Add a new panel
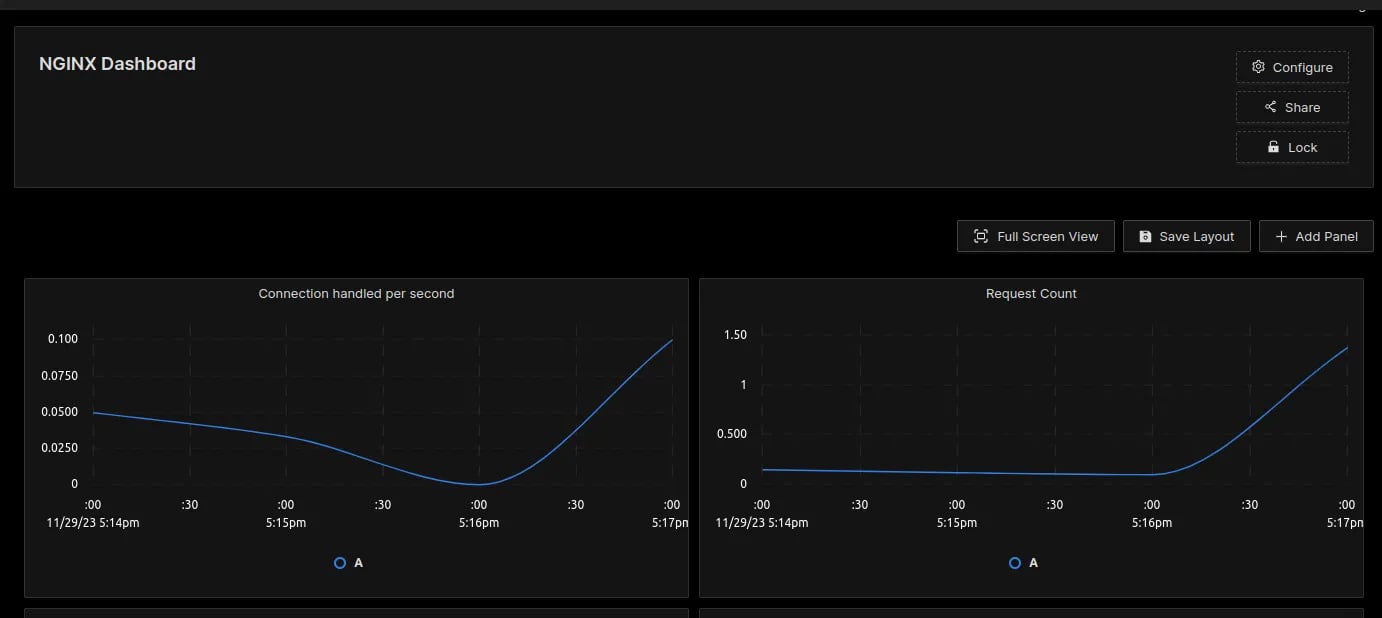The image size is (1382, 618). point(1316,237)
